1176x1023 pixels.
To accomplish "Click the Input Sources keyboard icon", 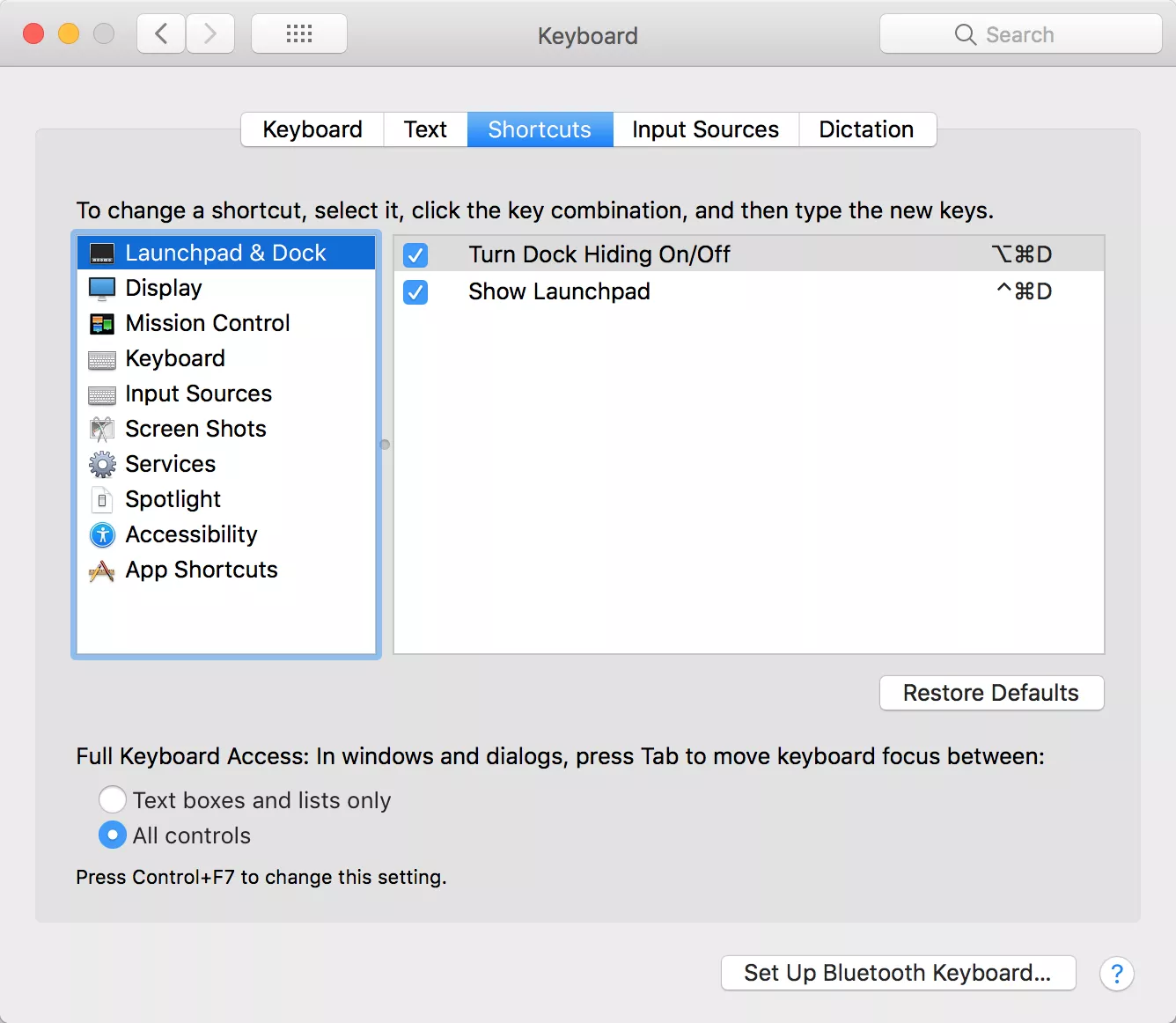I will pyautogui.click(x=102, y=395).
